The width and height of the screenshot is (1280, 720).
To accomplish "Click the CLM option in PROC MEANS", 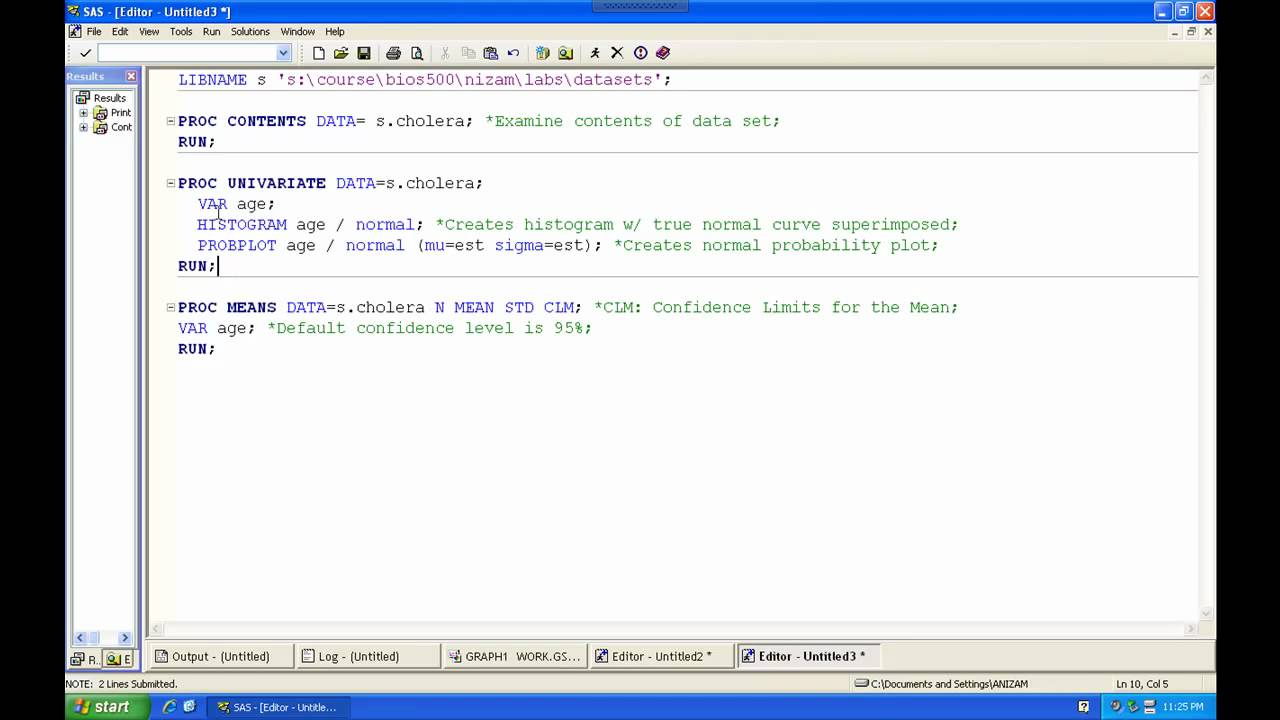I will (559, 308).
